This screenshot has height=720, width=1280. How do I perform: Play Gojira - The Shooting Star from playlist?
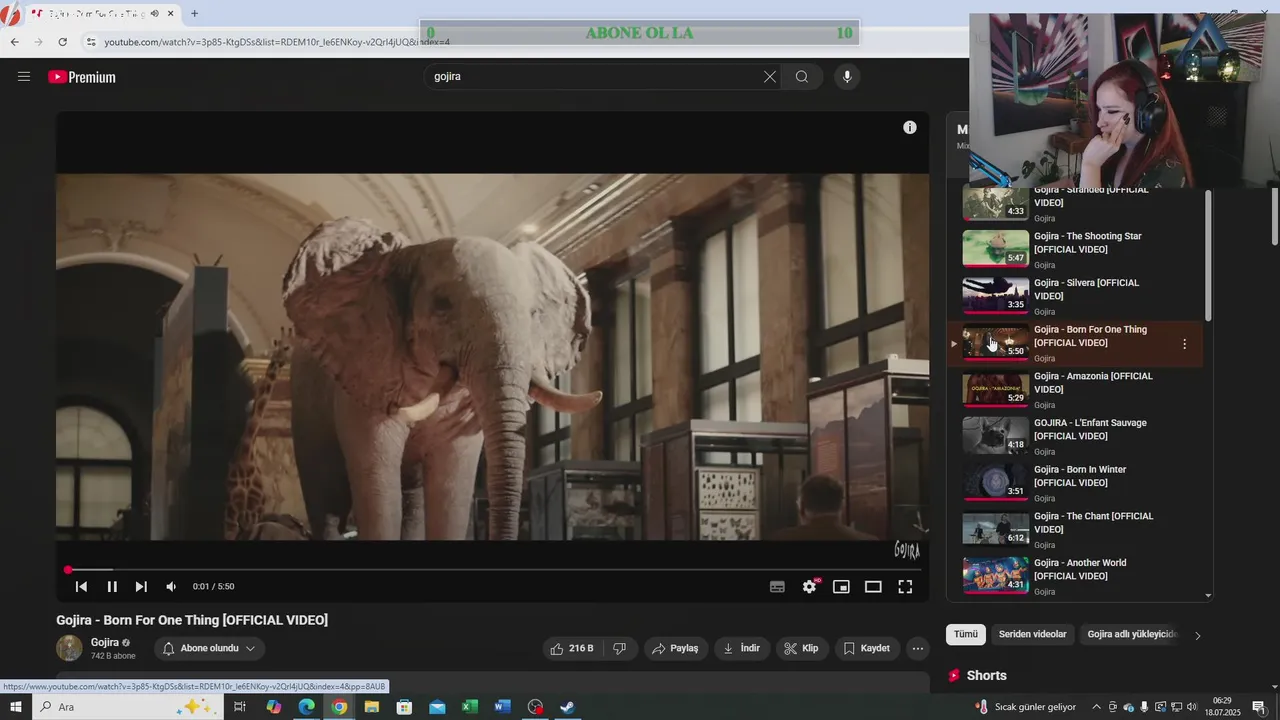click(1075, 250)
